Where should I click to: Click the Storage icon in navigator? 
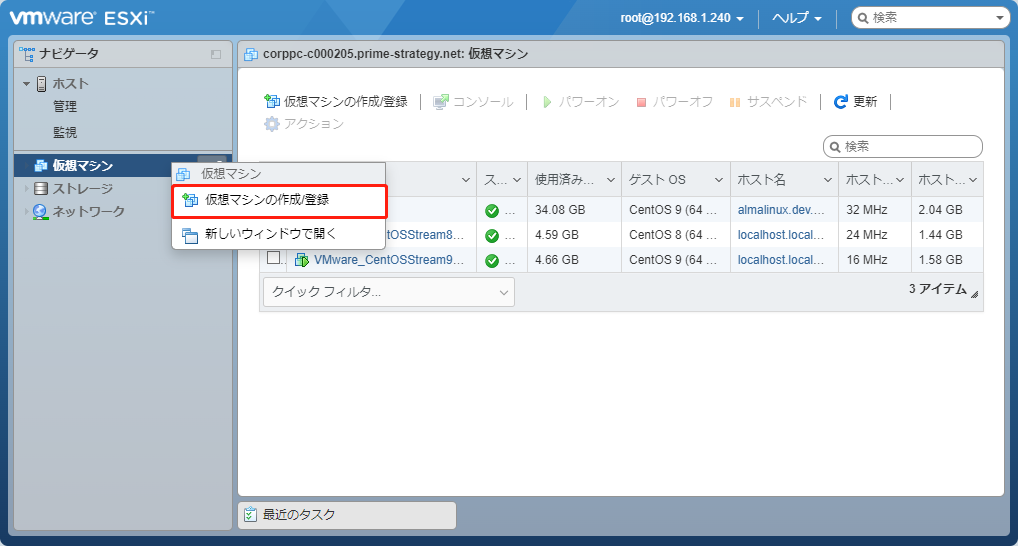(40, 189)
